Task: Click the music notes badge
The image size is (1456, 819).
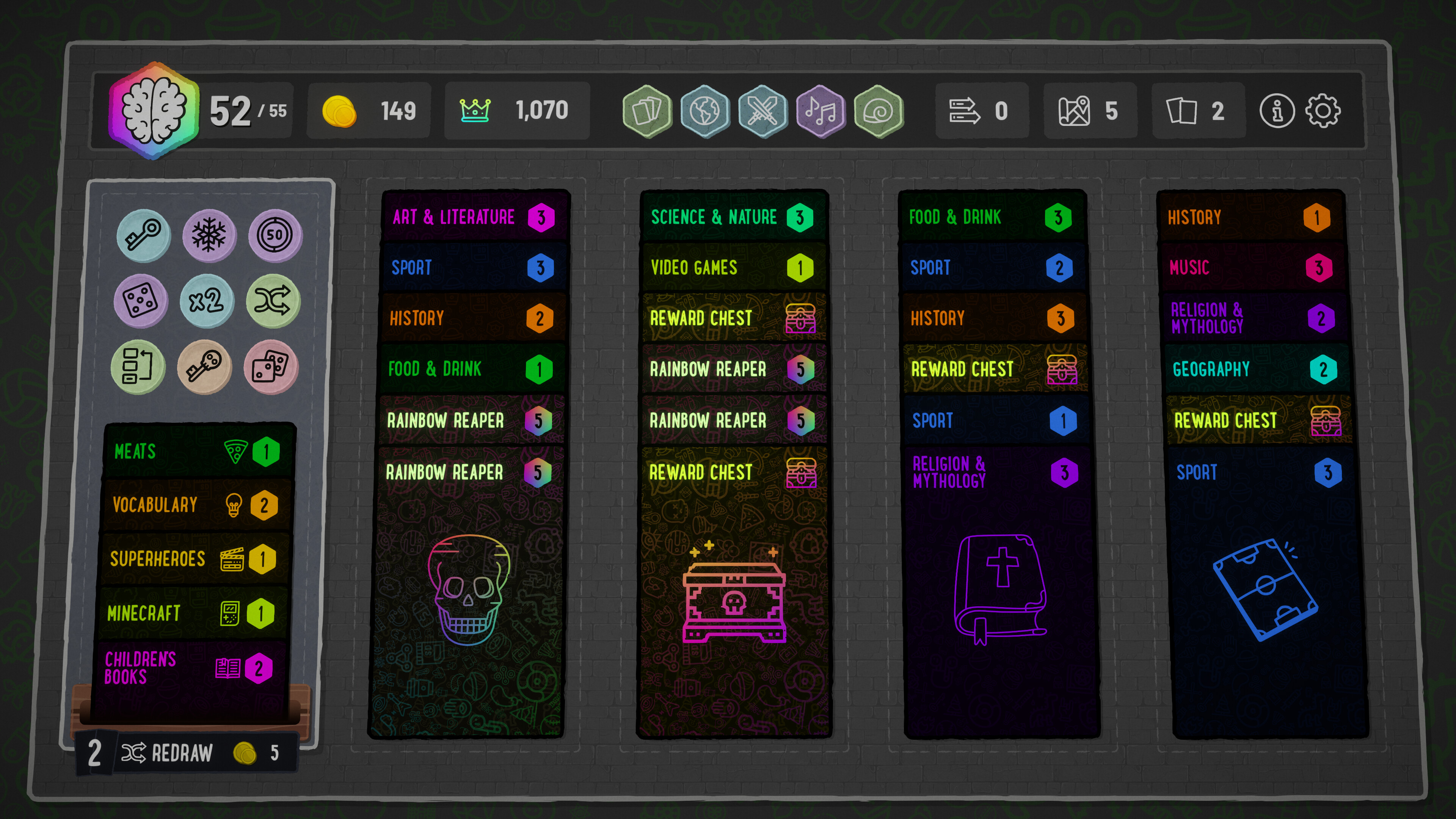Action: (821, 111)
